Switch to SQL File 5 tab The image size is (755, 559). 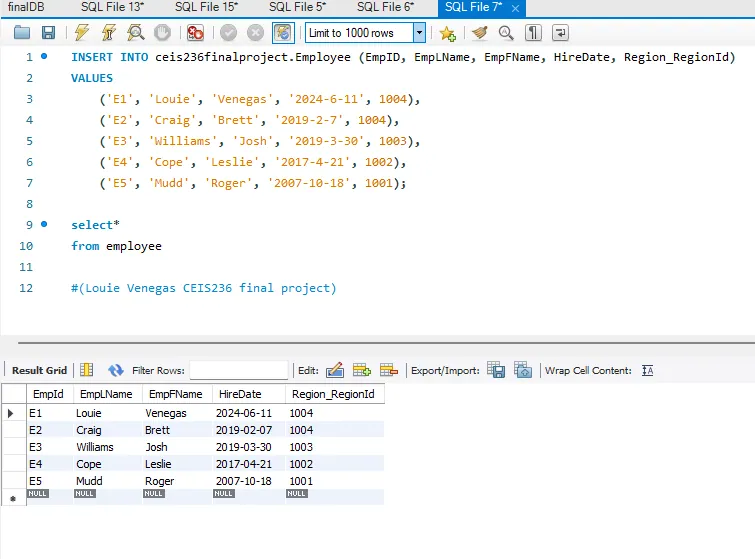point(297,7)
